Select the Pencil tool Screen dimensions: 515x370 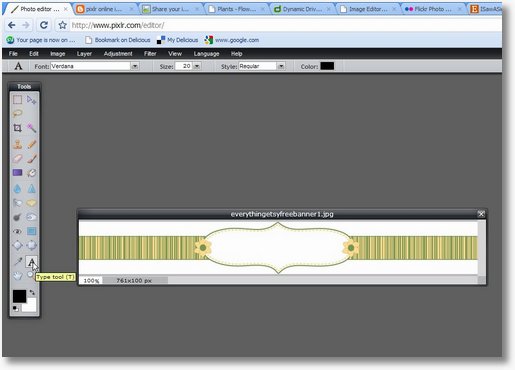point(31,144)
